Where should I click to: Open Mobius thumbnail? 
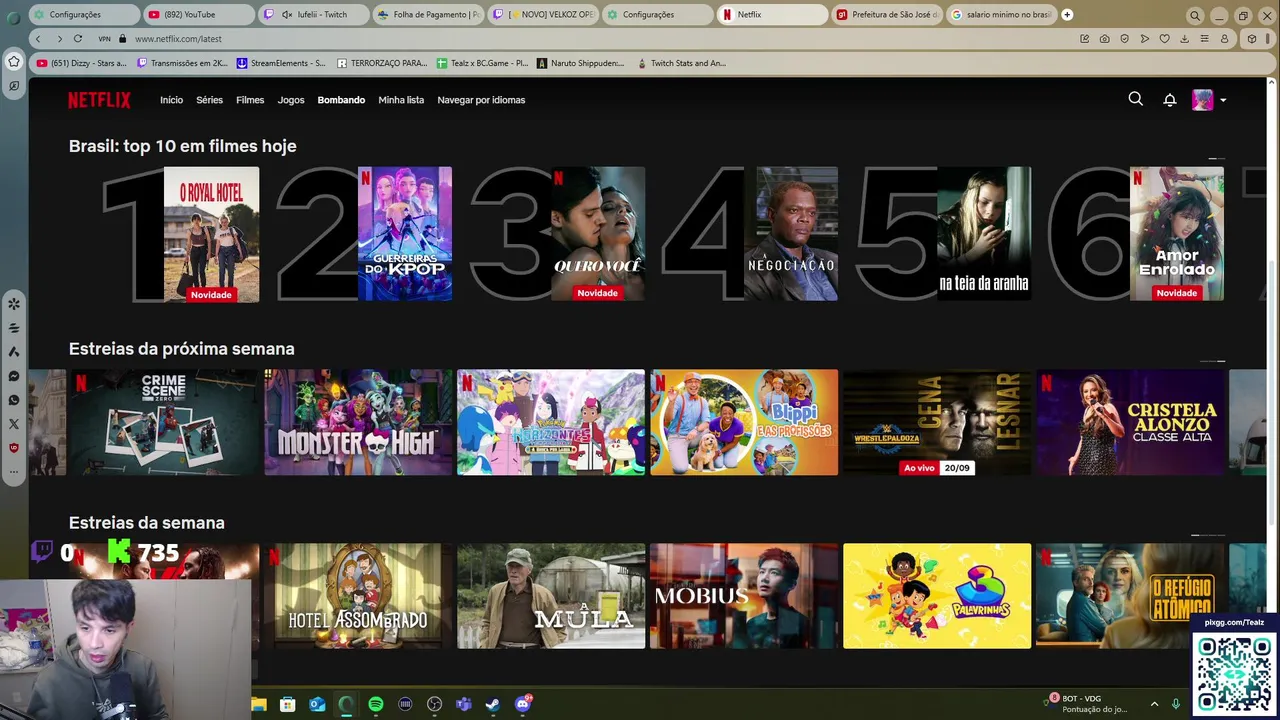pos(744,596)
